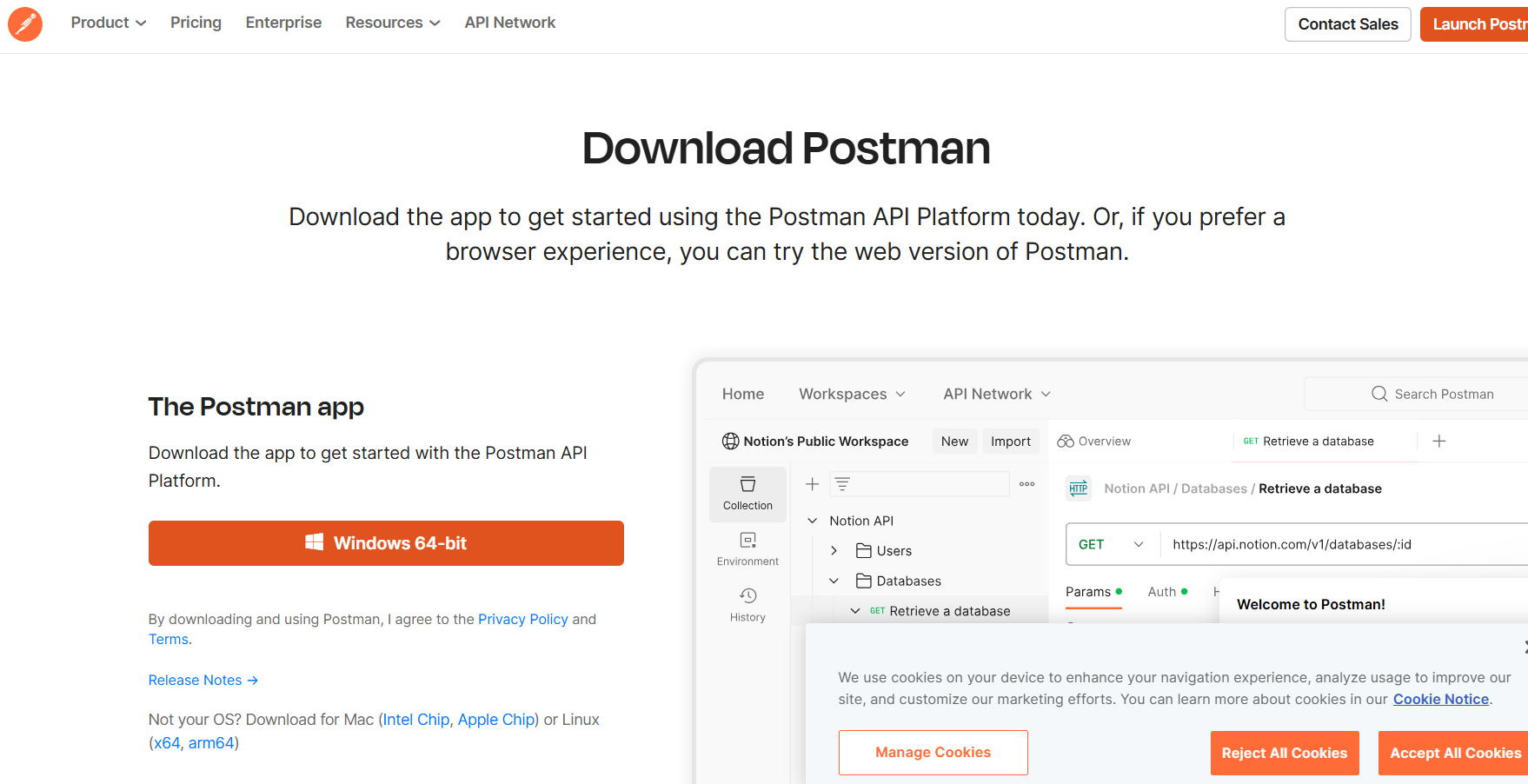Go to the Pricing page
This screenshot has width=1528, height=784.
[196, 23]
